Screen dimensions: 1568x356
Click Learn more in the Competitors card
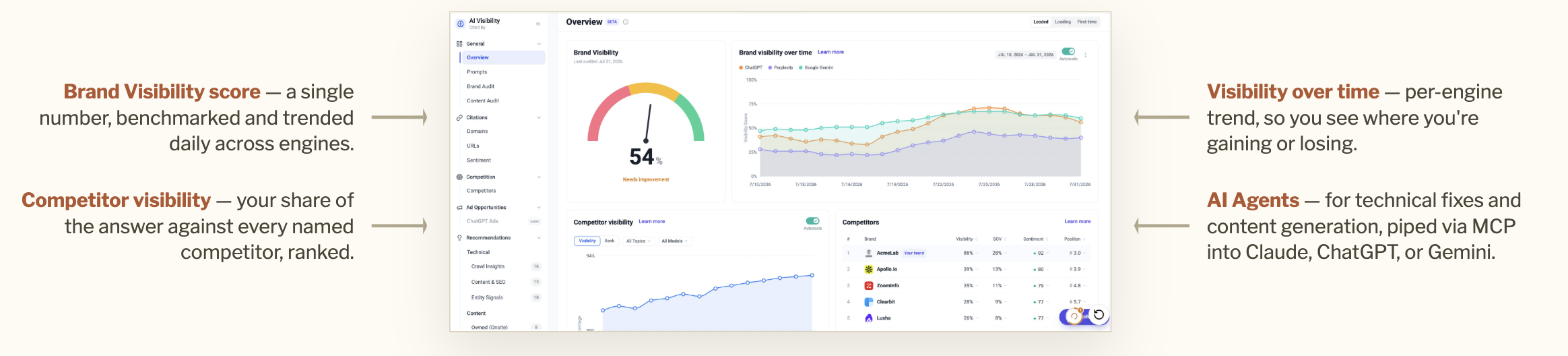[x=1078, y=221]
